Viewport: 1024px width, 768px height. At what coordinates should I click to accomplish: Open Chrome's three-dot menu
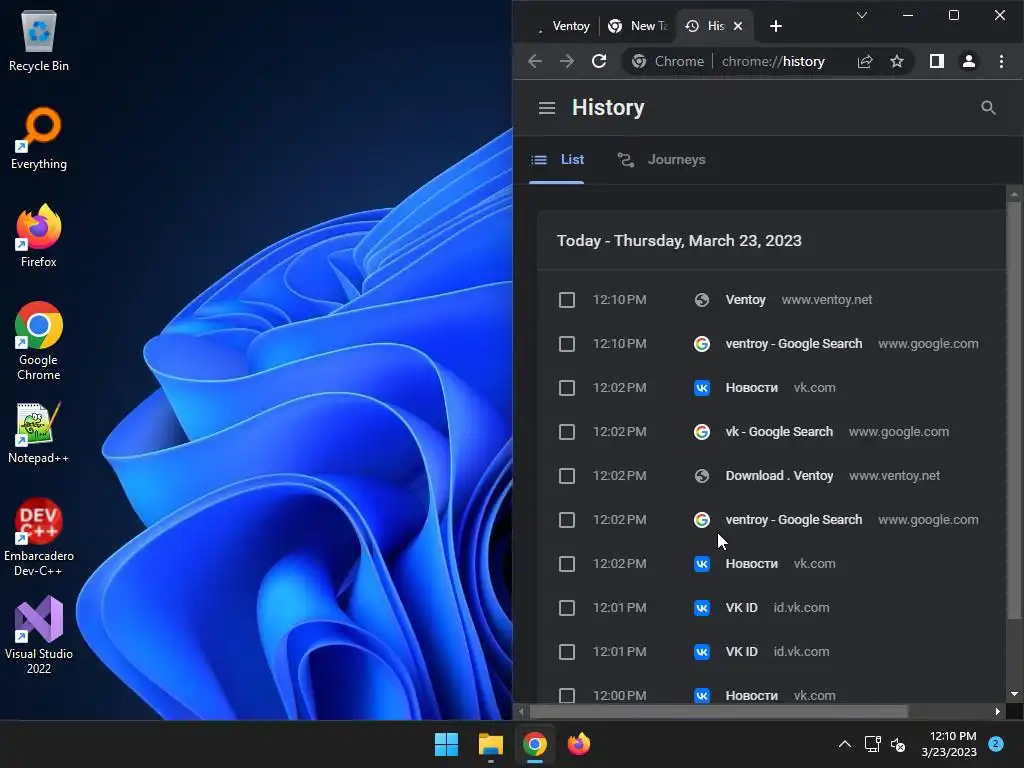[x=1001, y=61]
